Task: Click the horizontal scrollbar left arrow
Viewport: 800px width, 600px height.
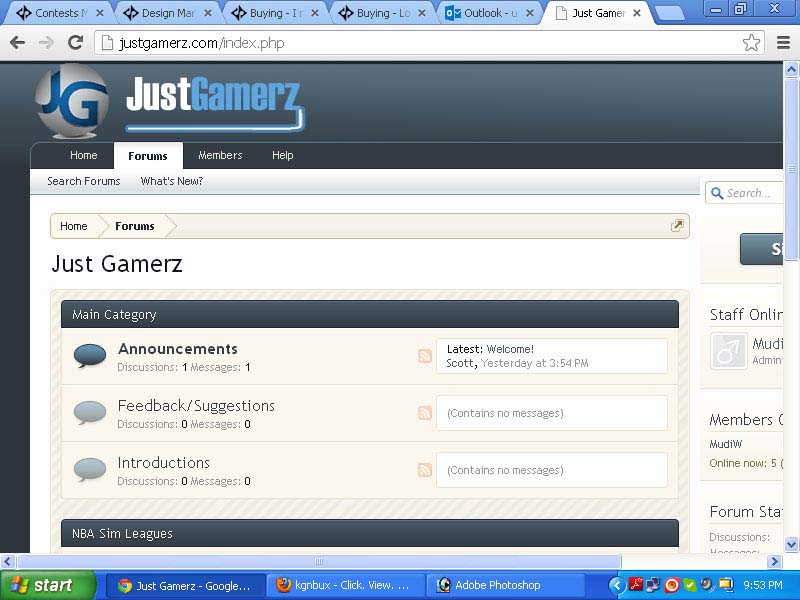Action: click(7, 562)
